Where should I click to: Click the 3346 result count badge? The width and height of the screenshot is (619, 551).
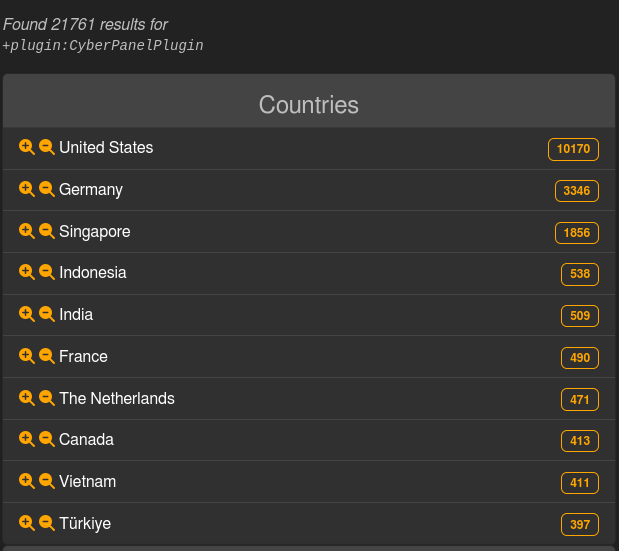(x=576, y=191)
